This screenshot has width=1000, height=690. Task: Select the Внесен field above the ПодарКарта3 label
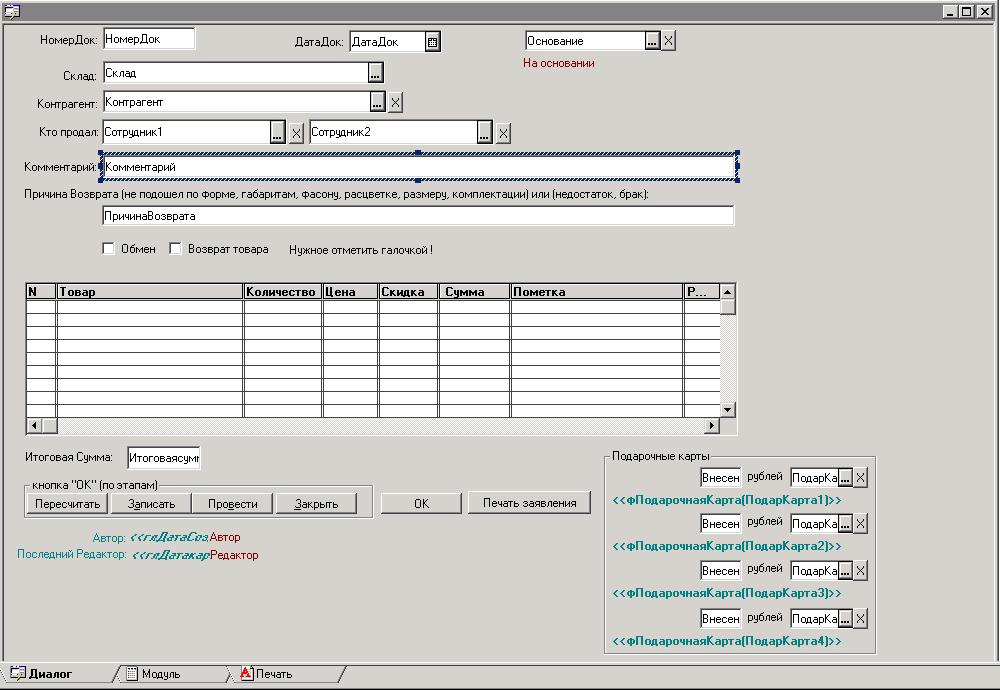[720, 571]
